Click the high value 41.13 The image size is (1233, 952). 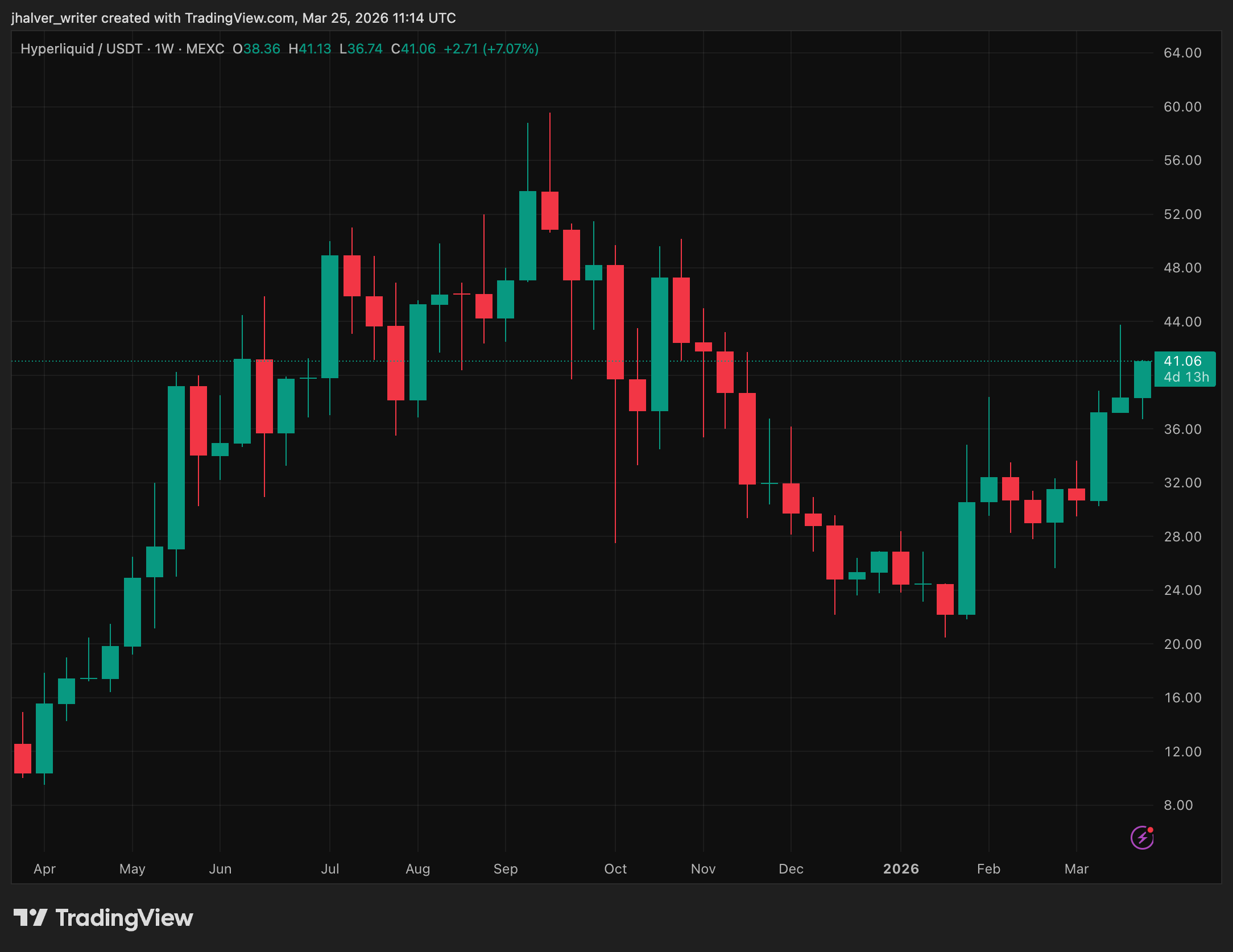coord(315,49)
